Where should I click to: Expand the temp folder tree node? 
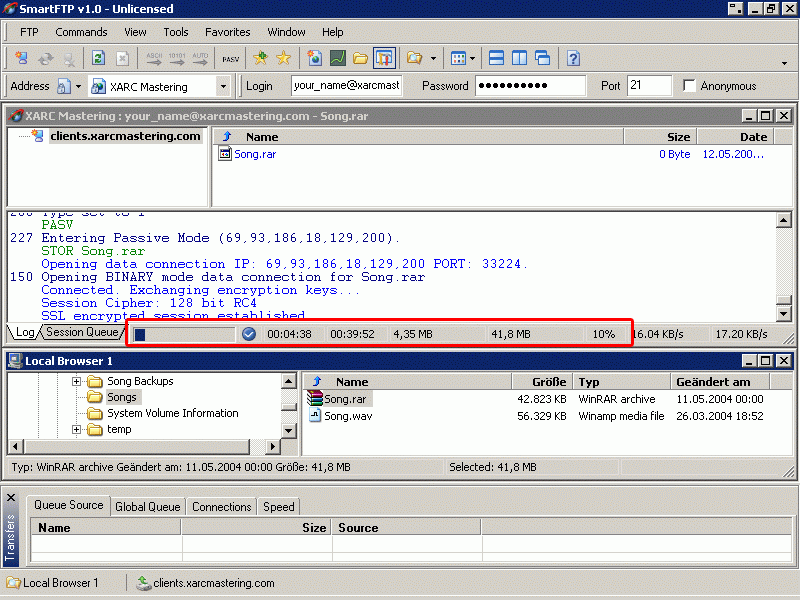point(76,429)
